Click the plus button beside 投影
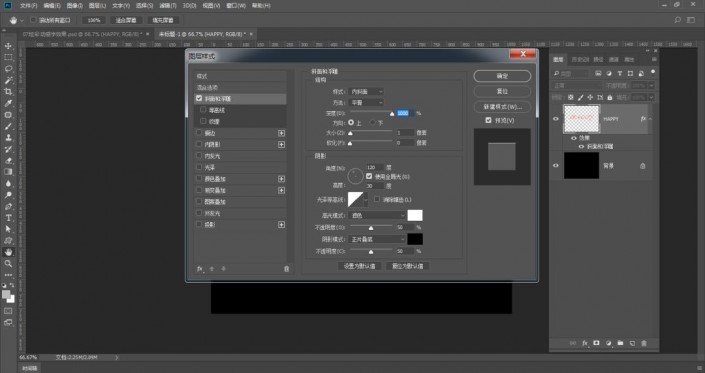The image size is (705, 373). pyautogui.click(x=281, y=224)
